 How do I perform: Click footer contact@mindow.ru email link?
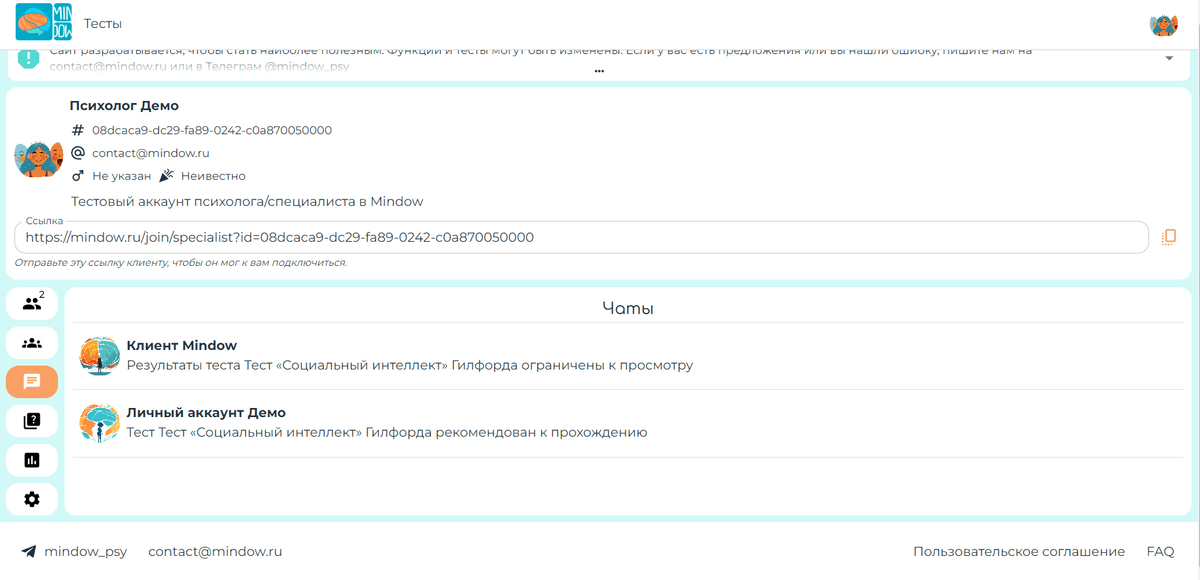(x=215, y=551)
